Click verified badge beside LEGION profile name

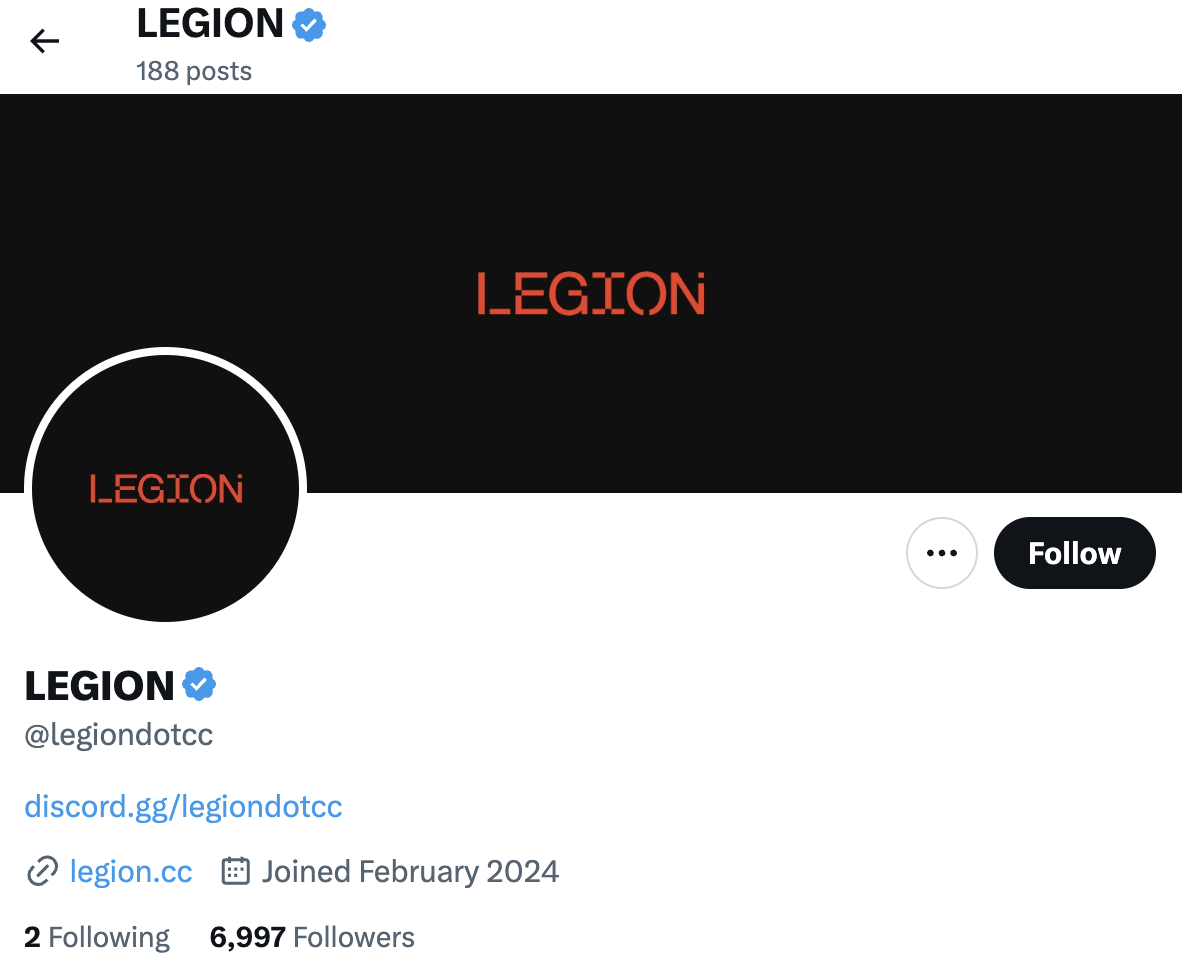(x=200, y=685)
